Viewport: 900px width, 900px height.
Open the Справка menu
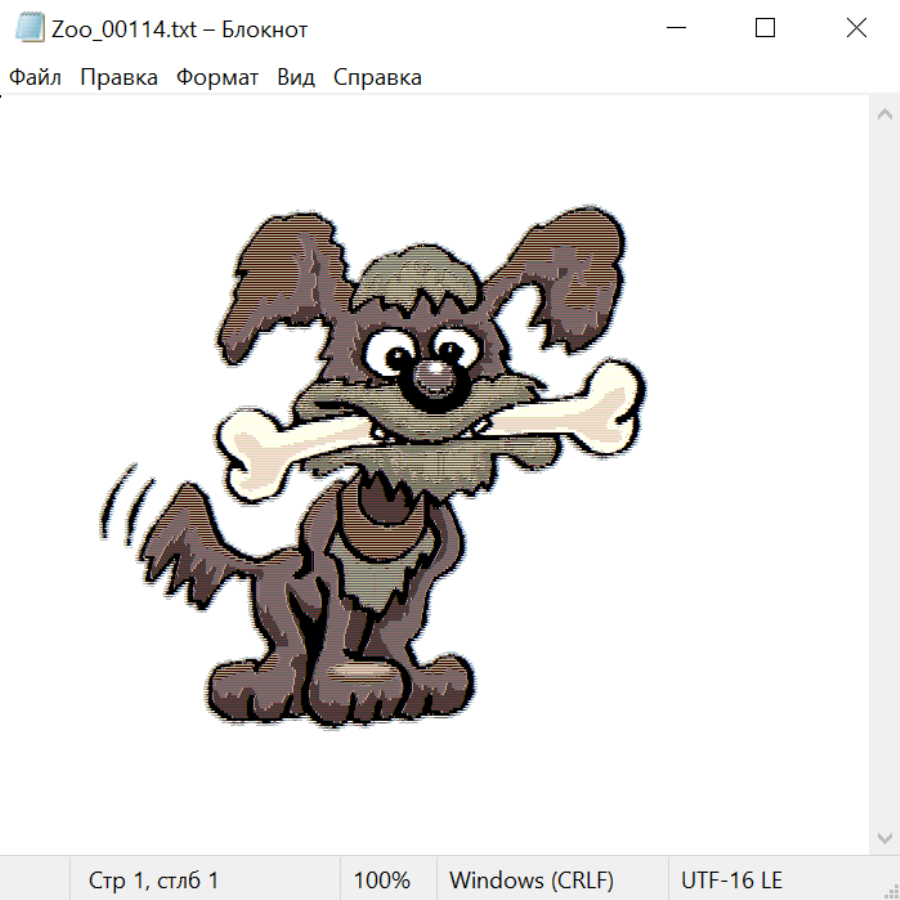(x=377, y=78)
